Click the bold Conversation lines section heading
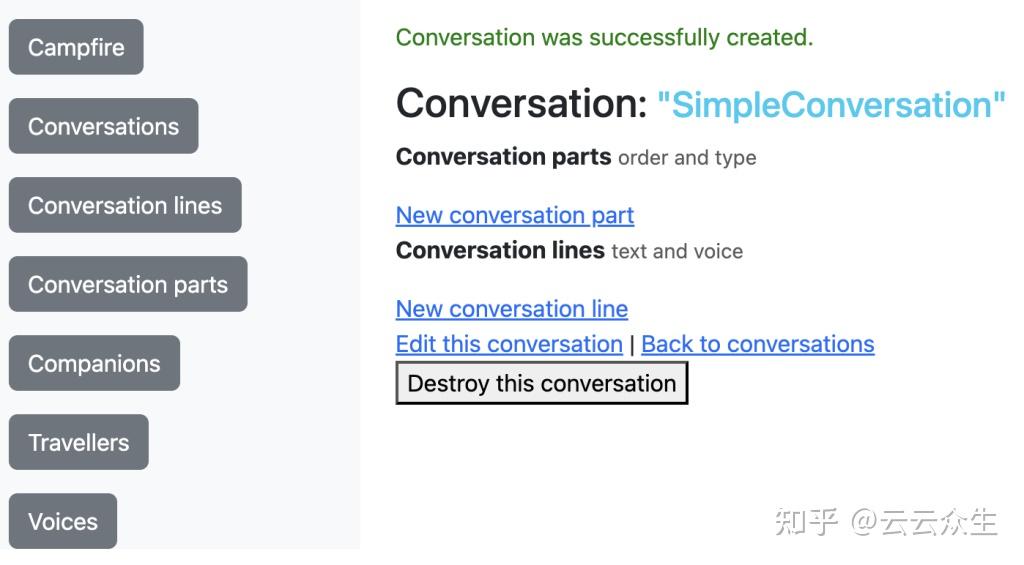 [500, 251]
